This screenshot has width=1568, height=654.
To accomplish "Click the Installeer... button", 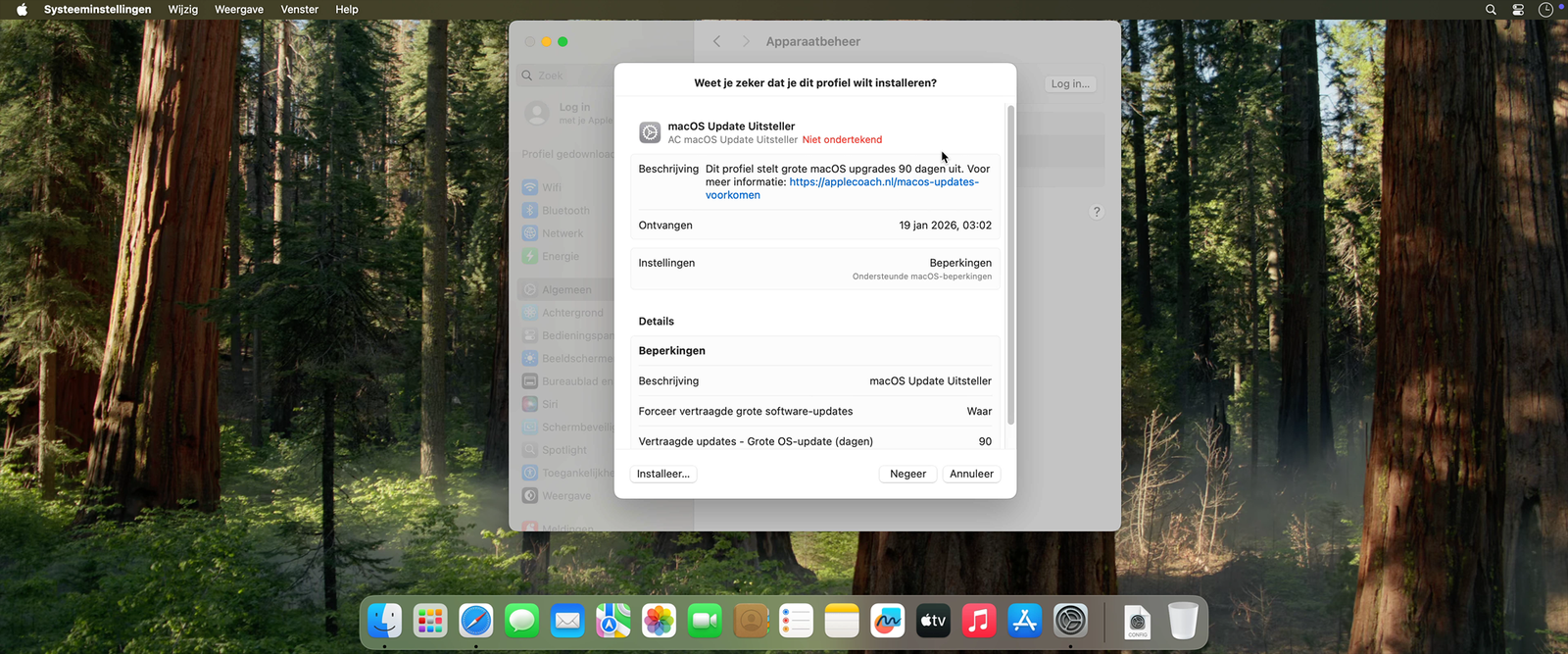I will tap(663, 474).
